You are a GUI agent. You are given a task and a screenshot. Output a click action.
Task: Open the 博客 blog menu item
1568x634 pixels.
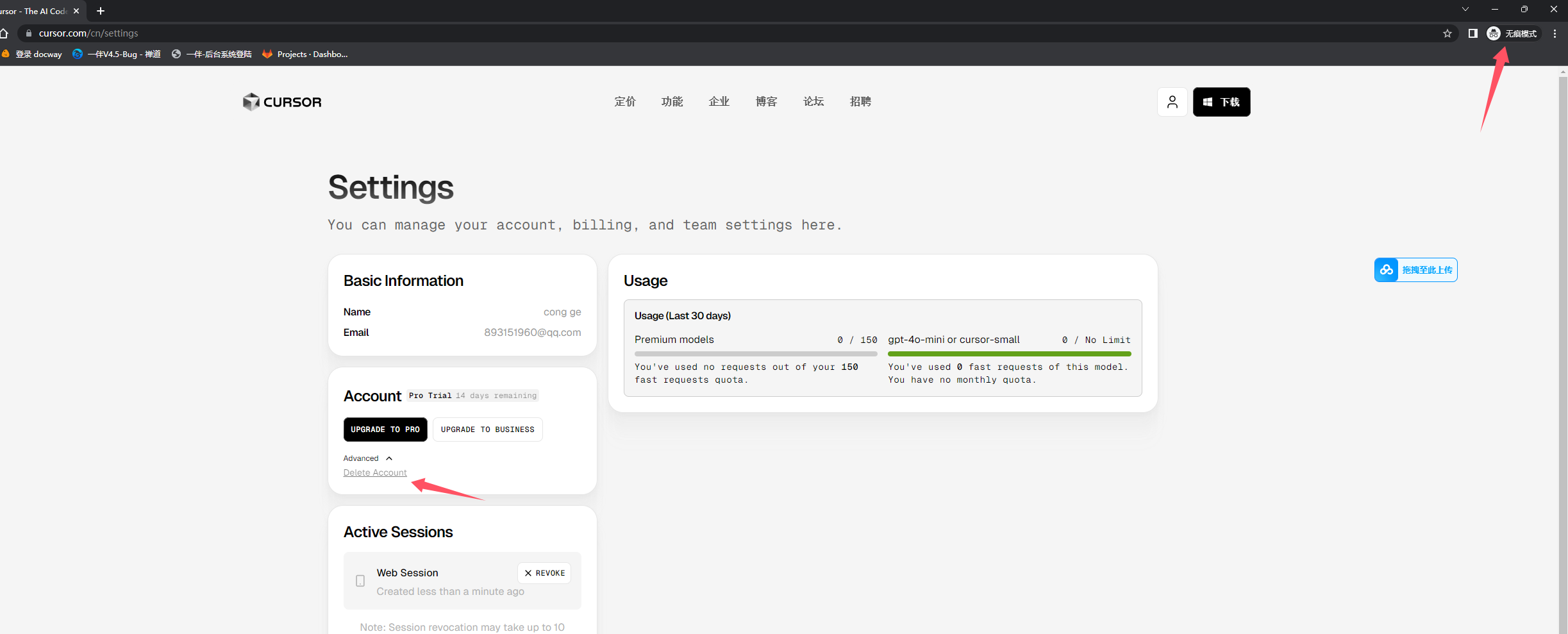point(767,101)
